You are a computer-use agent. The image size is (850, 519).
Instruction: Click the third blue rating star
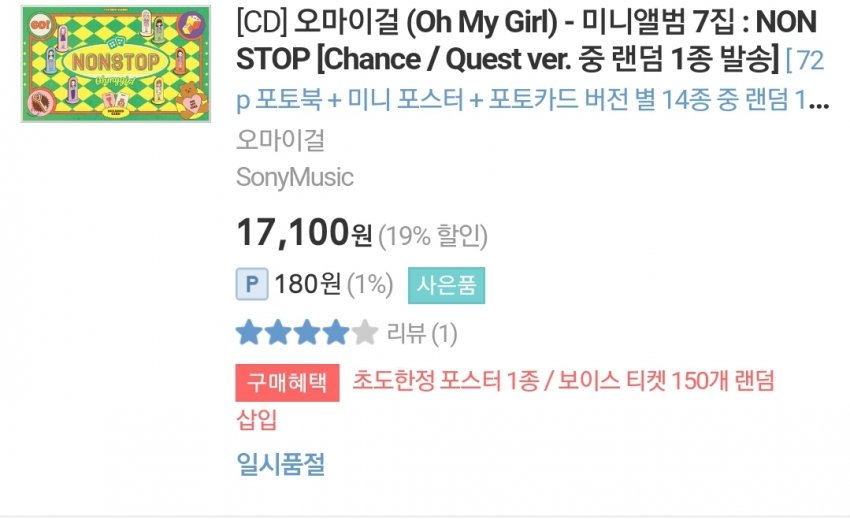click(307, 332)
